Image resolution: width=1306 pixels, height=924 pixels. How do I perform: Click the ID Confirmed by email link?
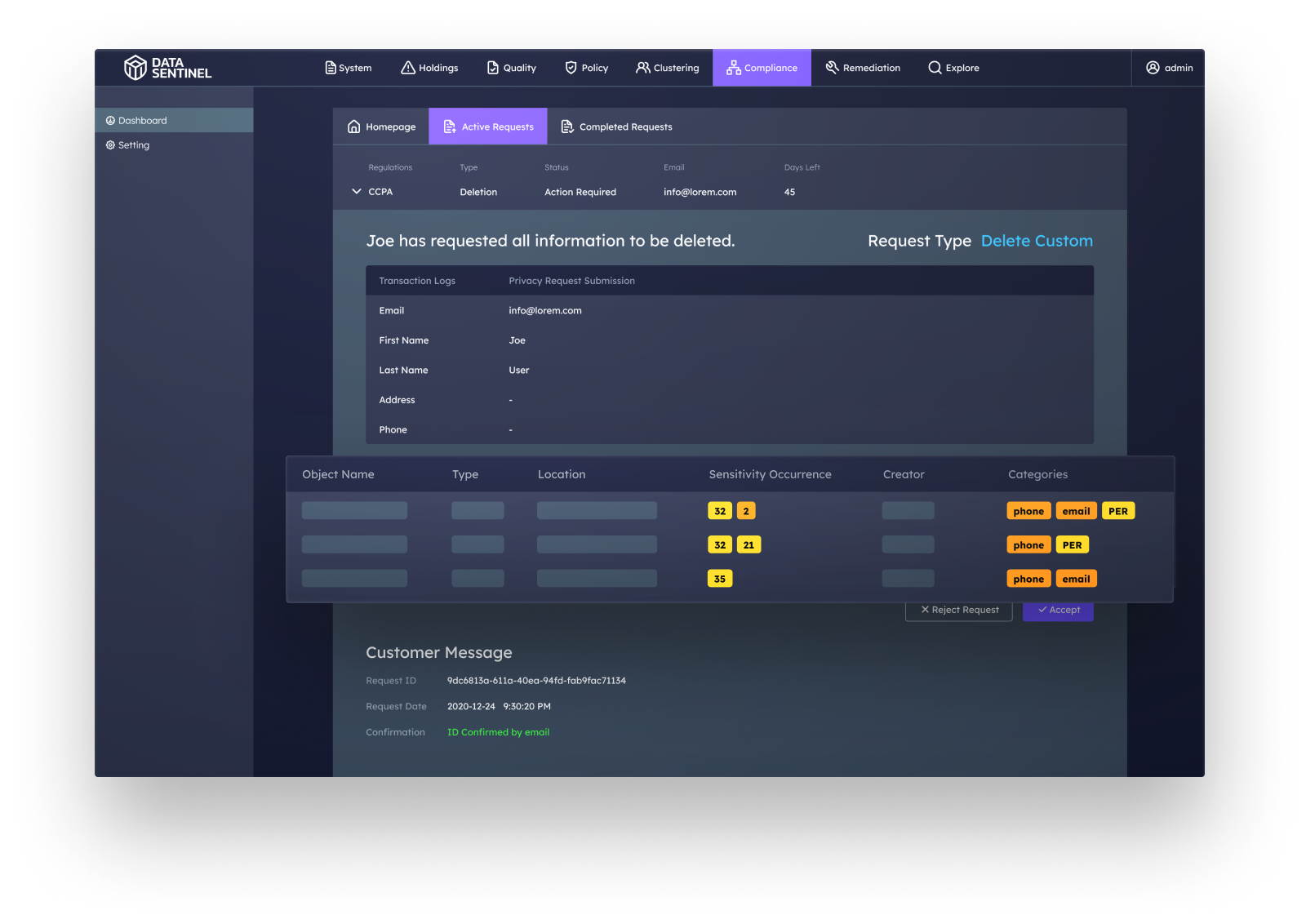coord(498,731)
